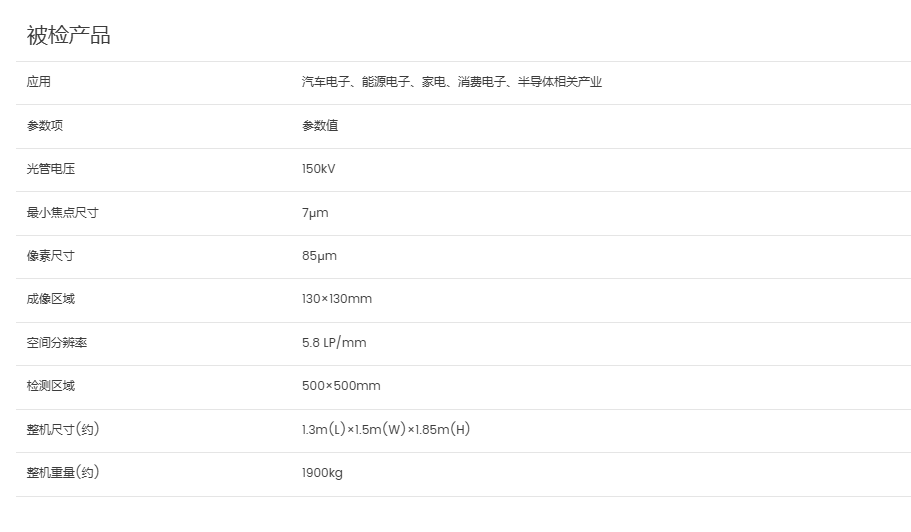Image resolution: width=911 pixels, height=532 pixels.
Task: Select the 成像区域 row label
Action: [x=51, y=299]
